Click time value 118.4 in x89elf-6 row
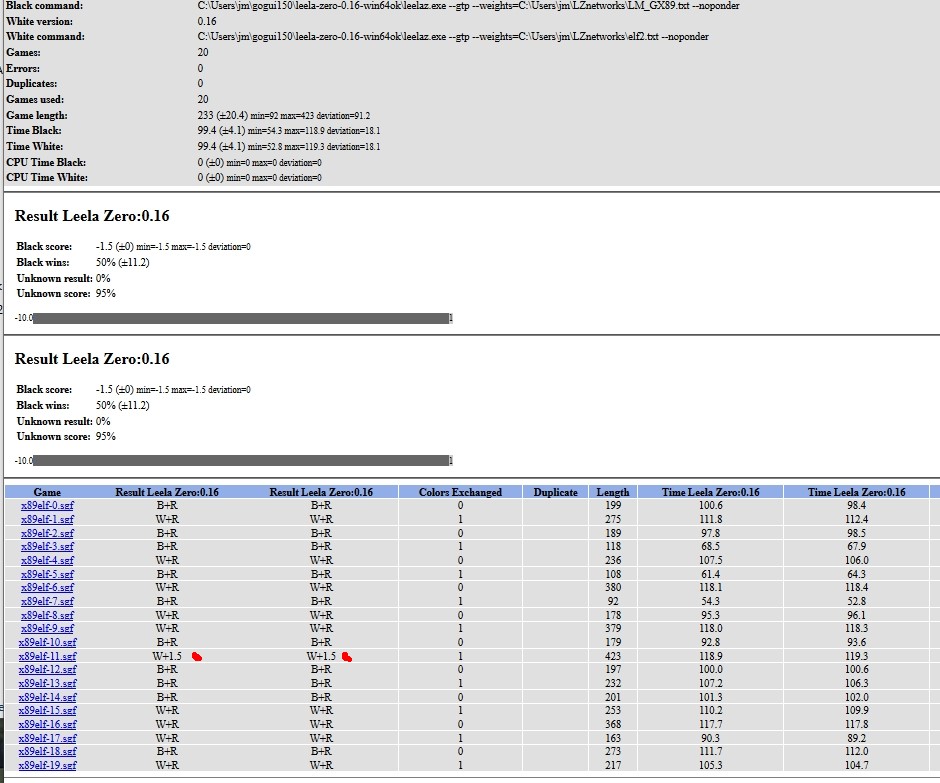The width and height of the screenshot is (940, 783). pyautogui.click(x=856, y=588)
